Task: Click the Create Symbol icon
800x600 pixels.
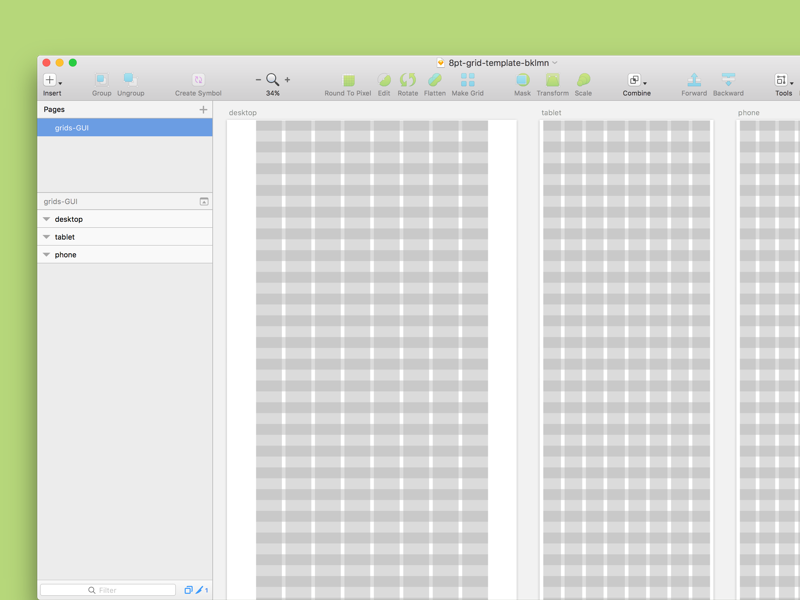Action: click(198, 80)
